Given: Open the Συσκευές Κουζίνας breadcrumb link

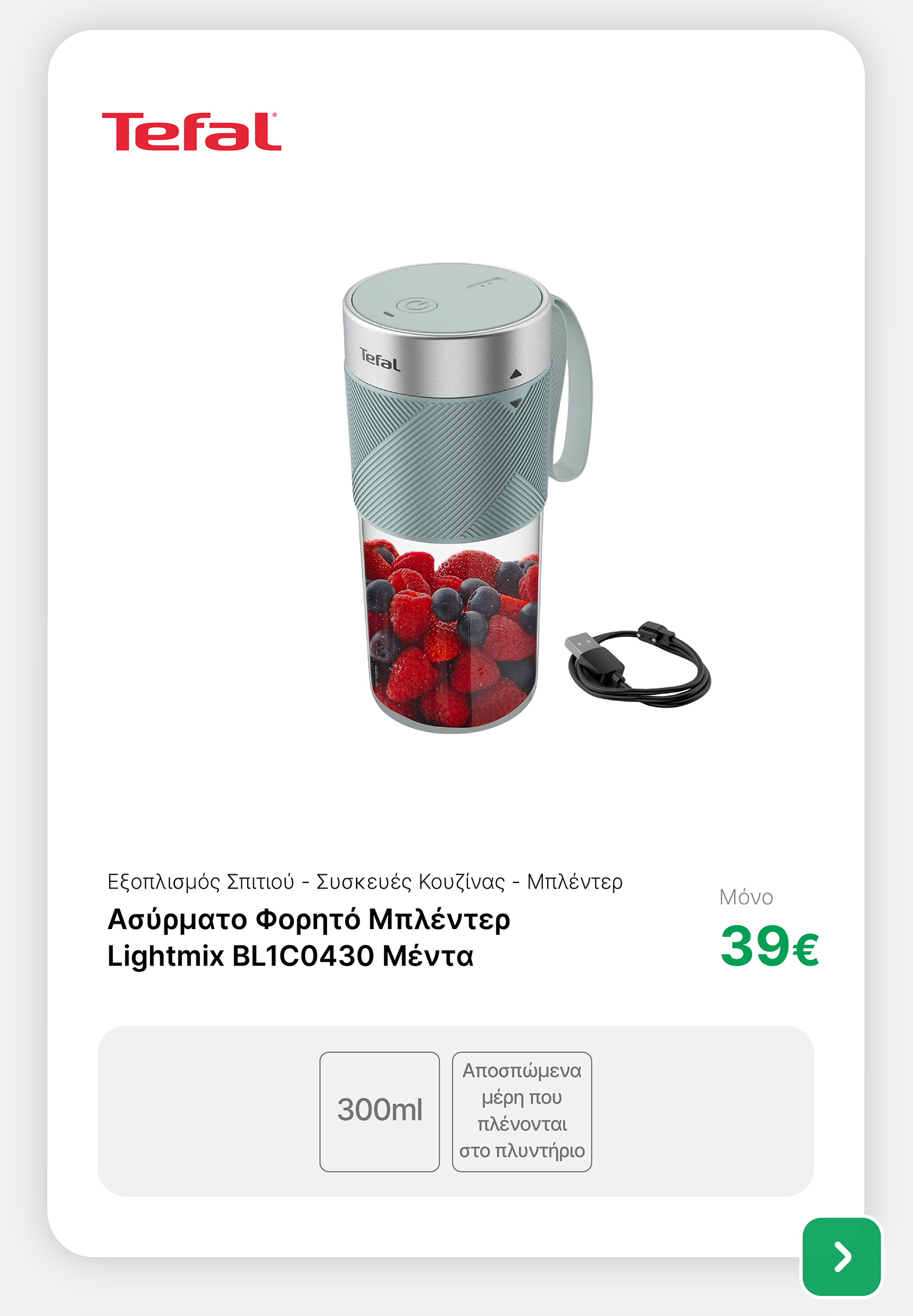Looking at the screenshot, I should (x=411, y=882).
